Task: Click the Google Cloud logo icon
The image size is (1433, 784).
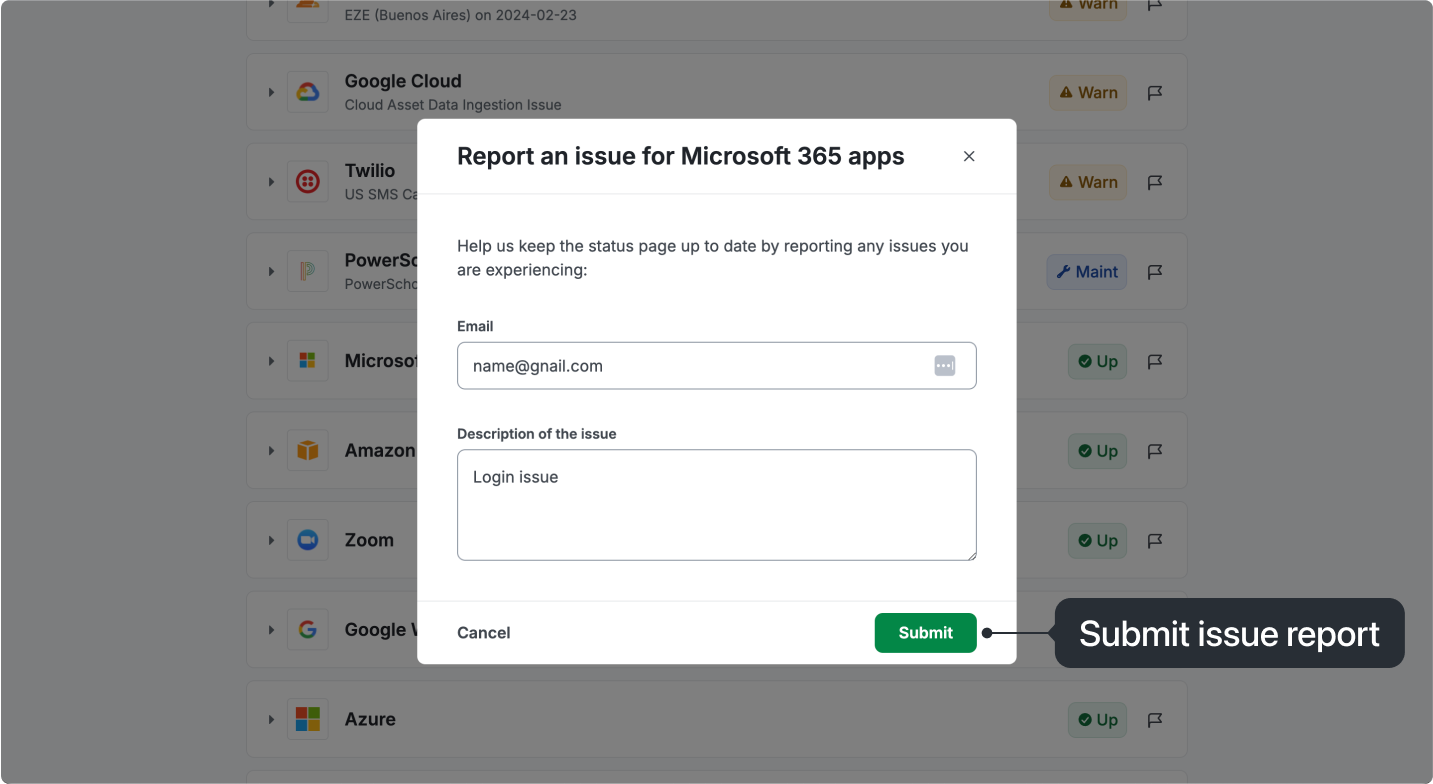Action: coord(307,92)
